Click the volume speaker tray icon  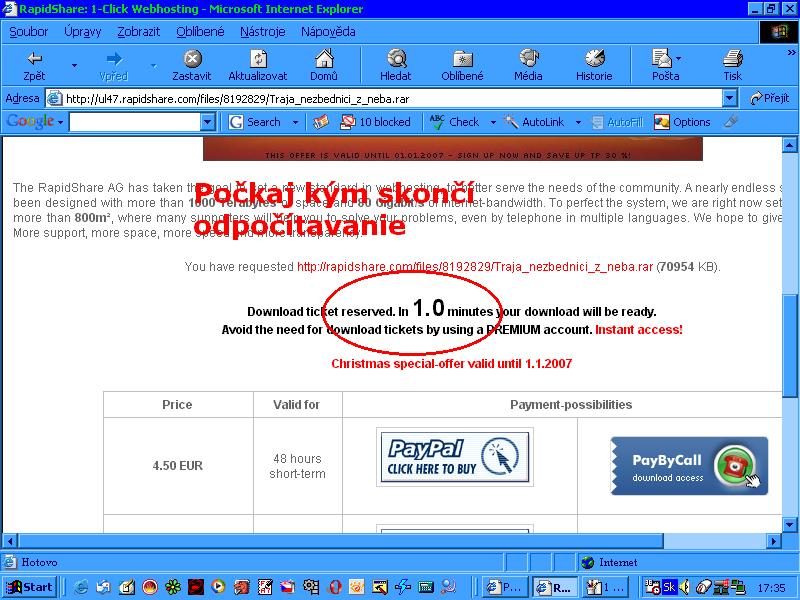click(x=685, y=587)
